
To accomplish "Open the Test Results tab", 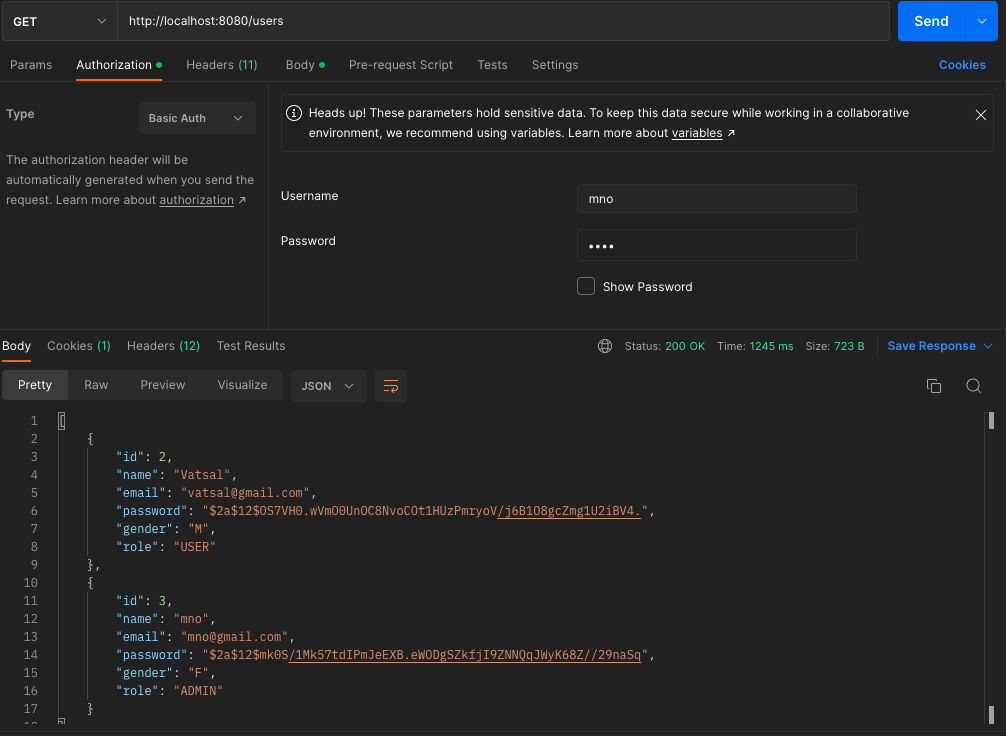I will pyautogui.click(x=250, y=345).
